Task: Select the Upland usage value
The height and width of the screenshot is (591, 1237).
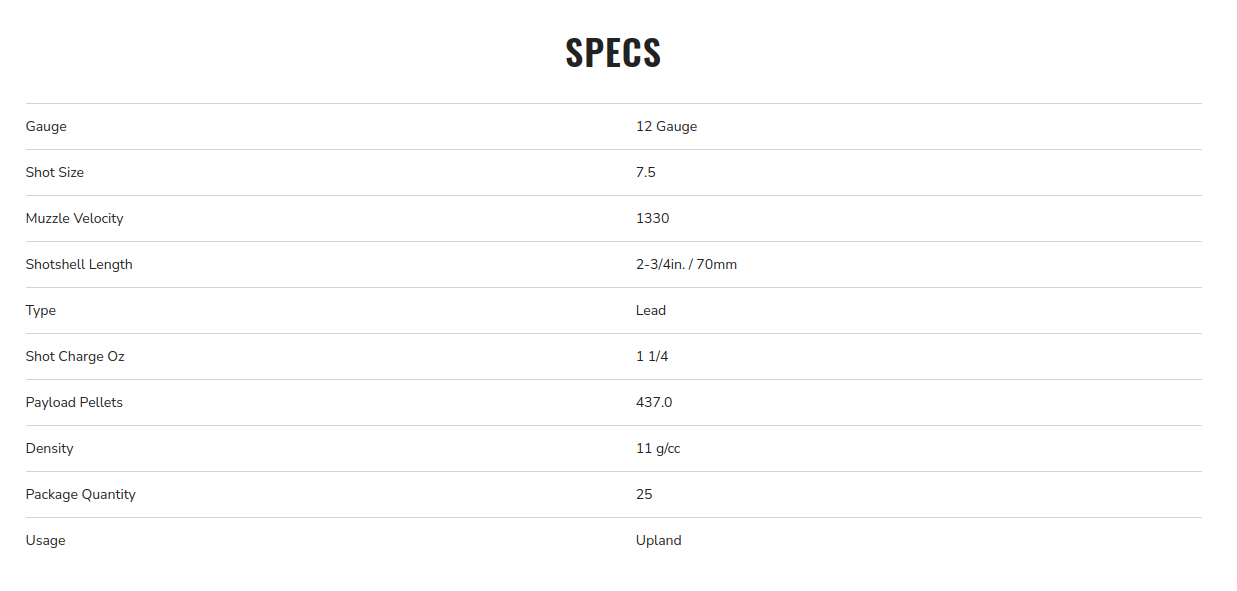Action: coord(659,541)
